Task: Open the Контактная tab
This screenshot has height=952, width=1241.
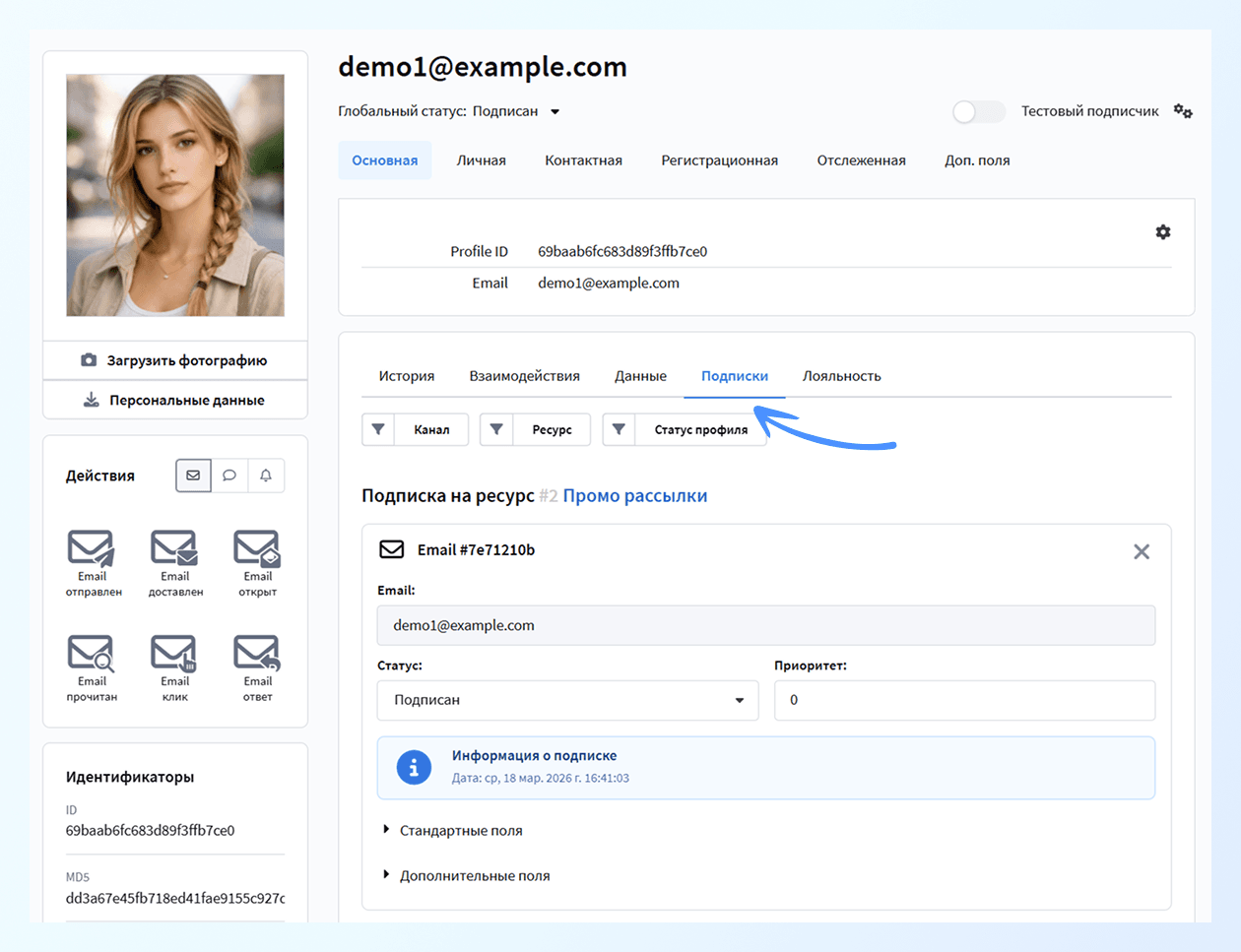Action: (x=583, y=159)
